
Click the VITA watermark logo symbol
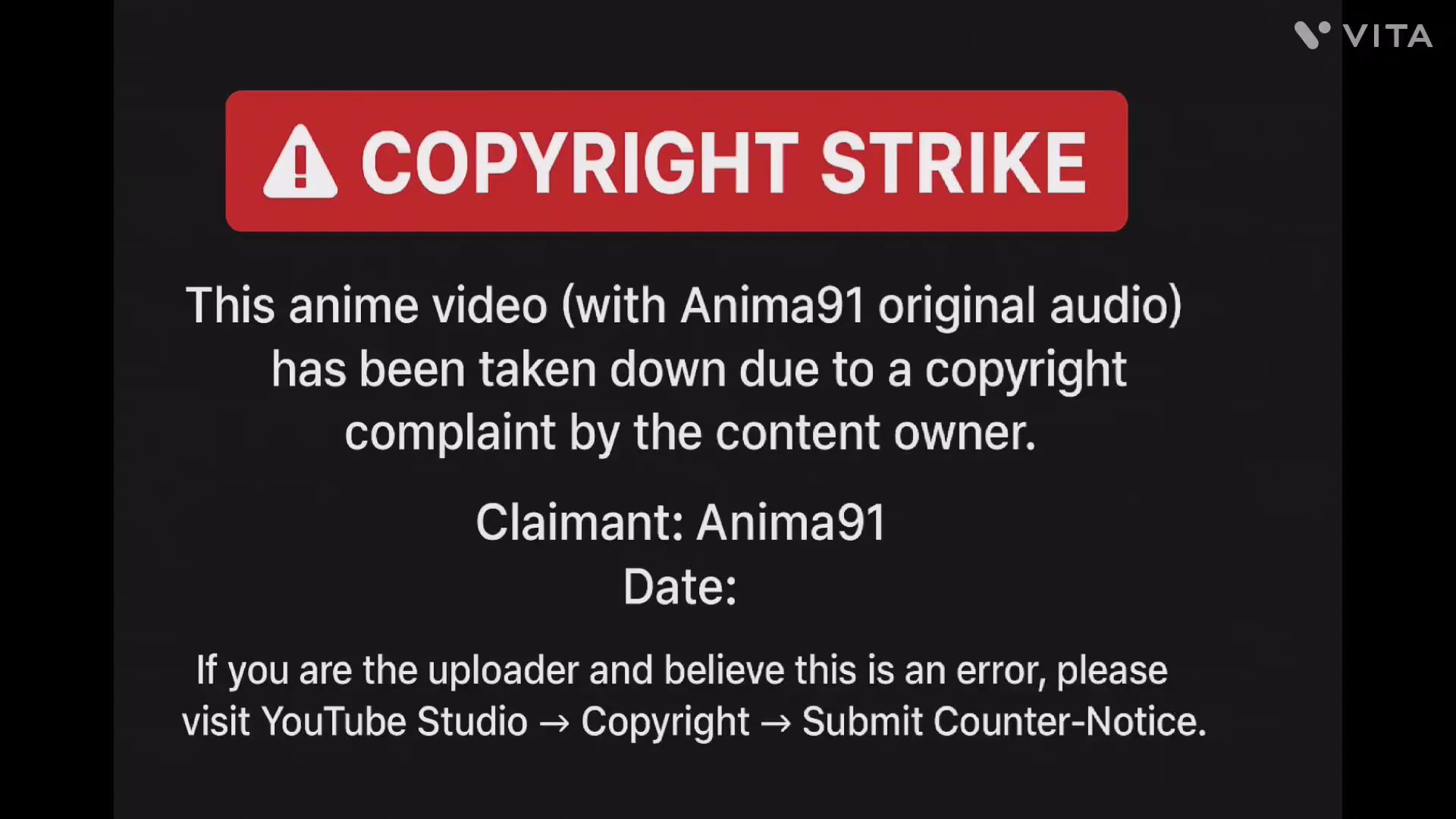coord(1312,35)
